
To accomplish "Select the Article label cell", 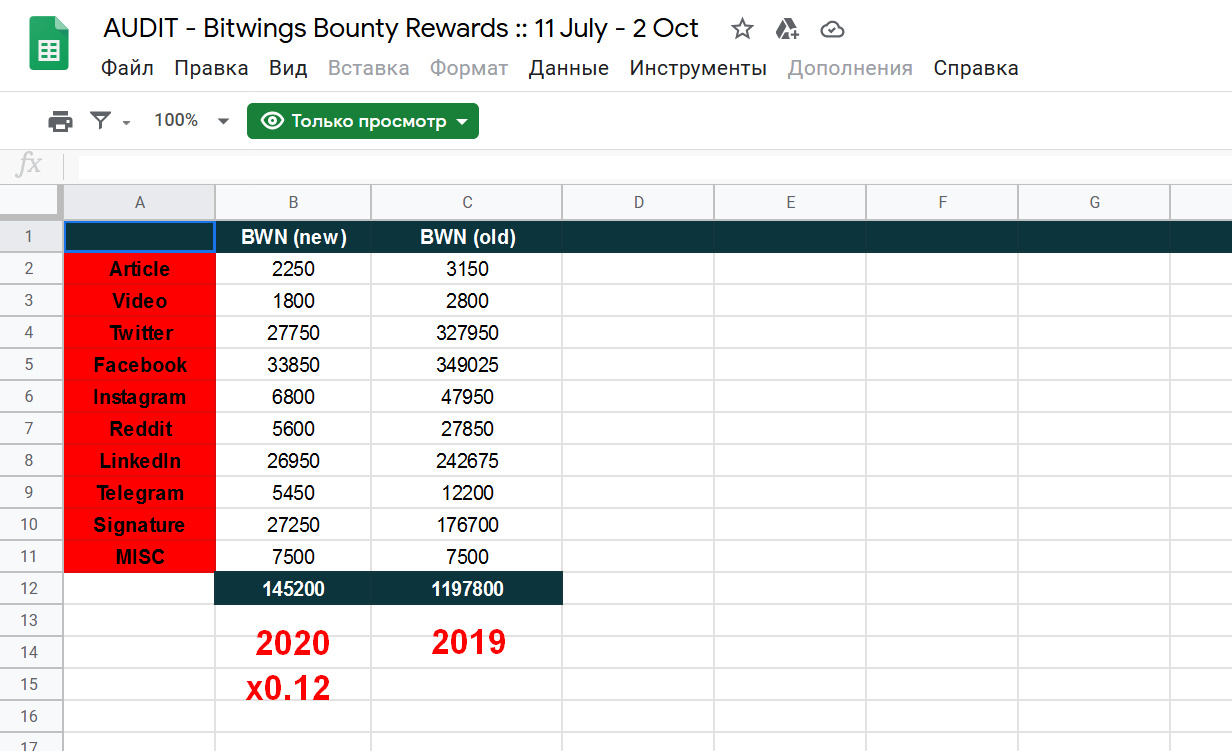I will click(x=140, y=269).
